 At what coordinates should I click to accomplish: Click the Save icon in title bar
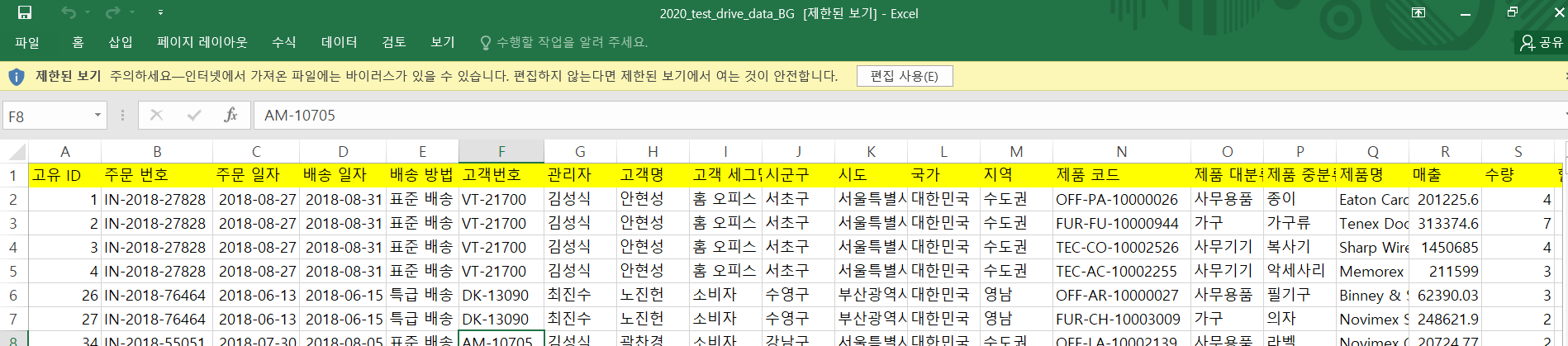coord(25,12)
